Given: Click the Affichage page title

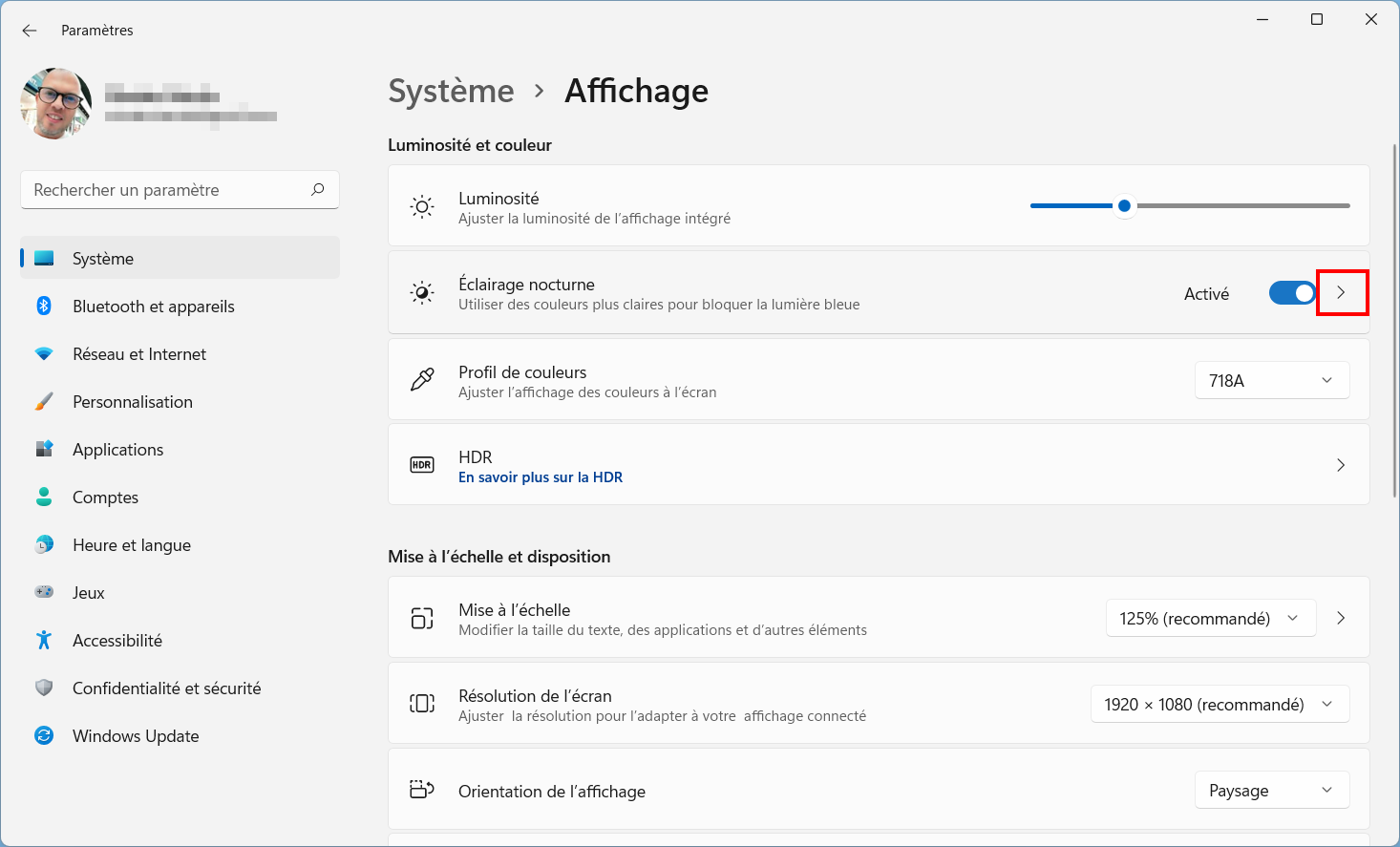Looking at the screenshot, I should pos(637,91).
